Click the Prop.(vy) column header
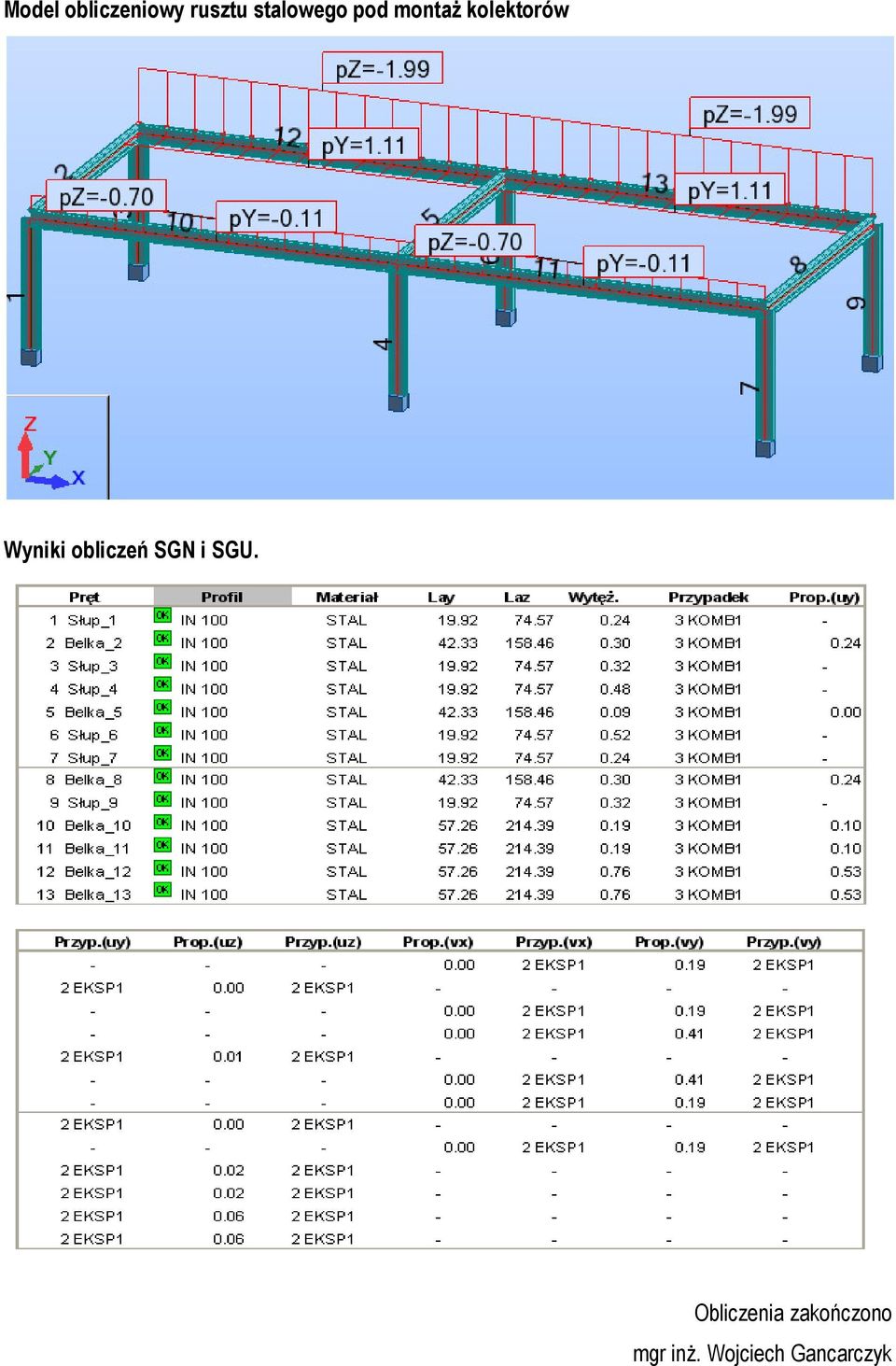Image resolution: width=896 pixels, height=1366 pixels. [x=669, y=941]
